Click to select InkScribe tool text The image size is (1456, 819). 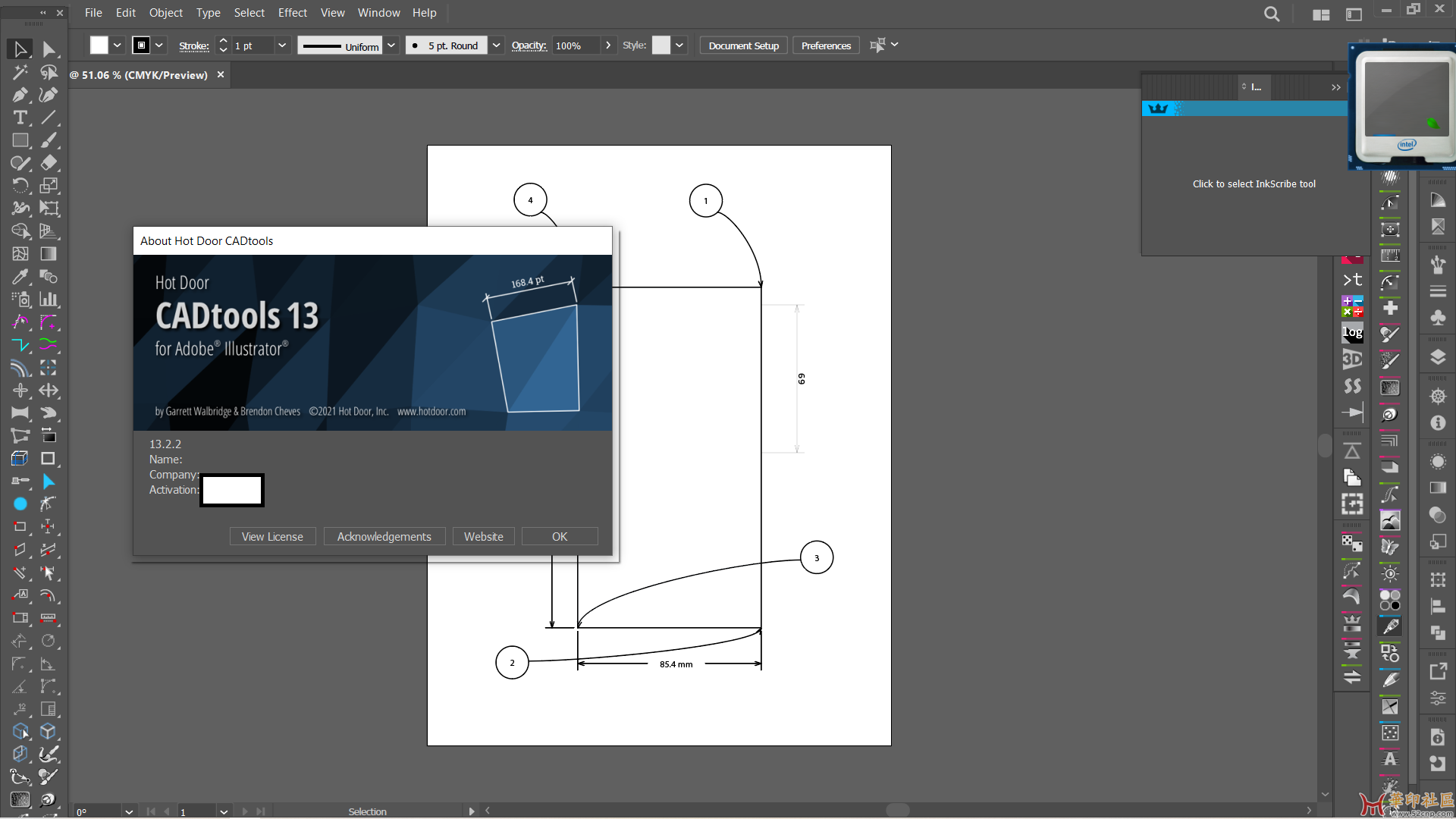[1254, 184]
